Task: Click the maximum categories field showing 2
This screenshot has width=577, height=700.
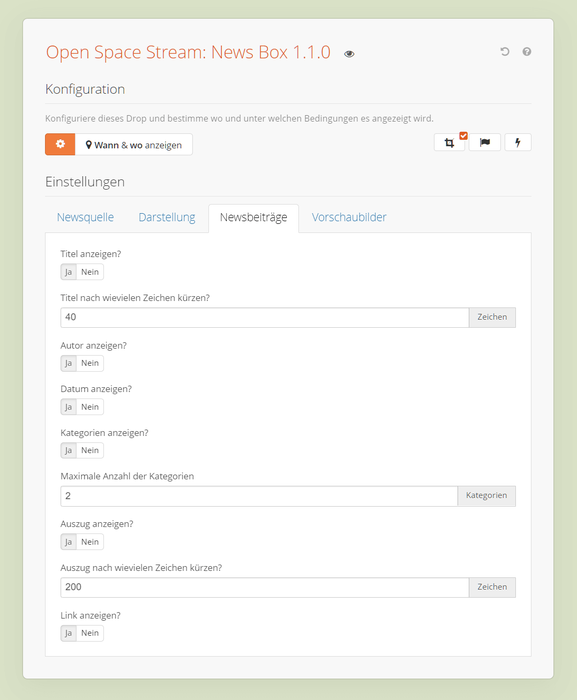Action: coord(259,496)
